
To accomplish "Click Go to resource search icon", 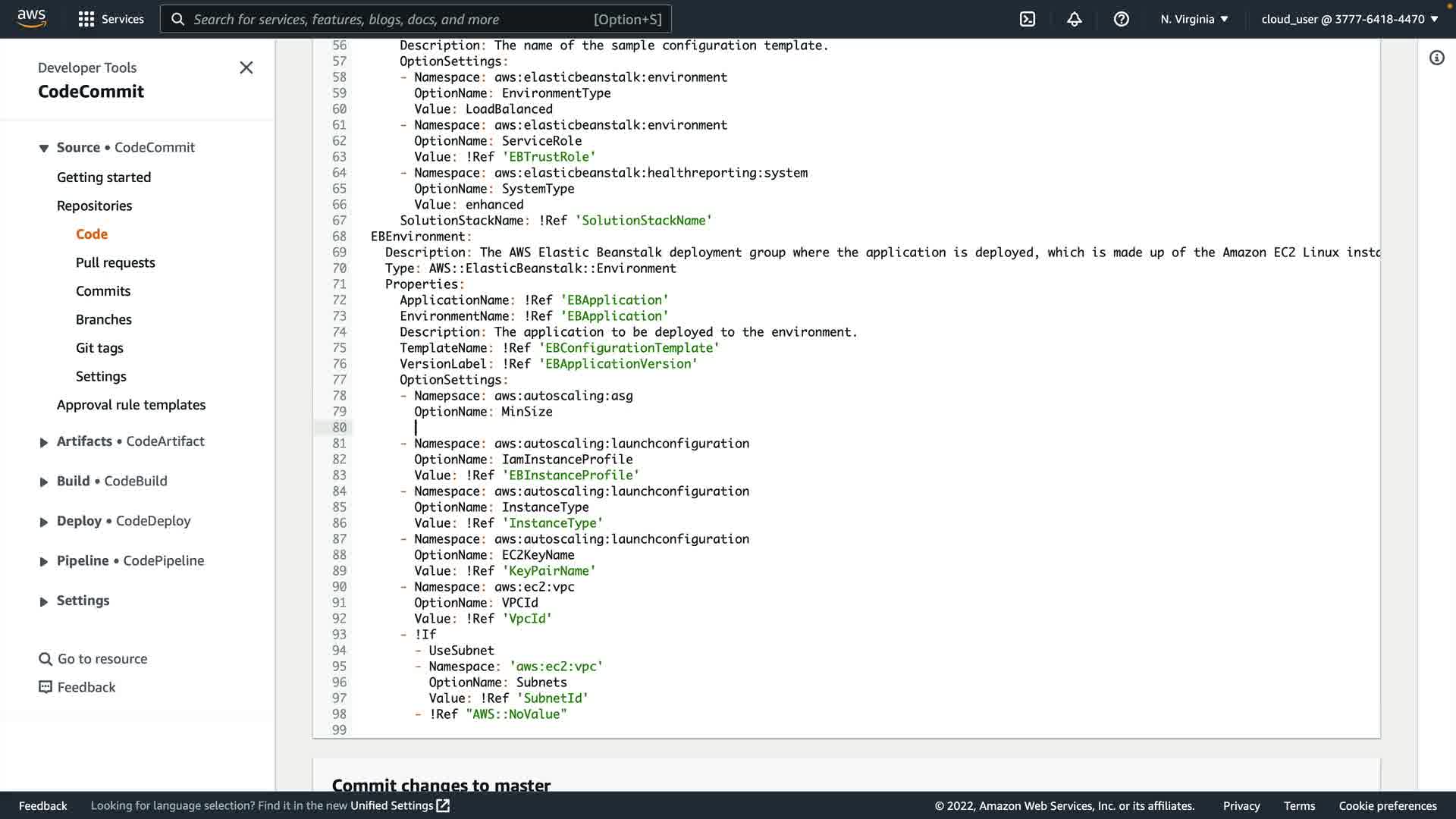I will click(45, 659).
